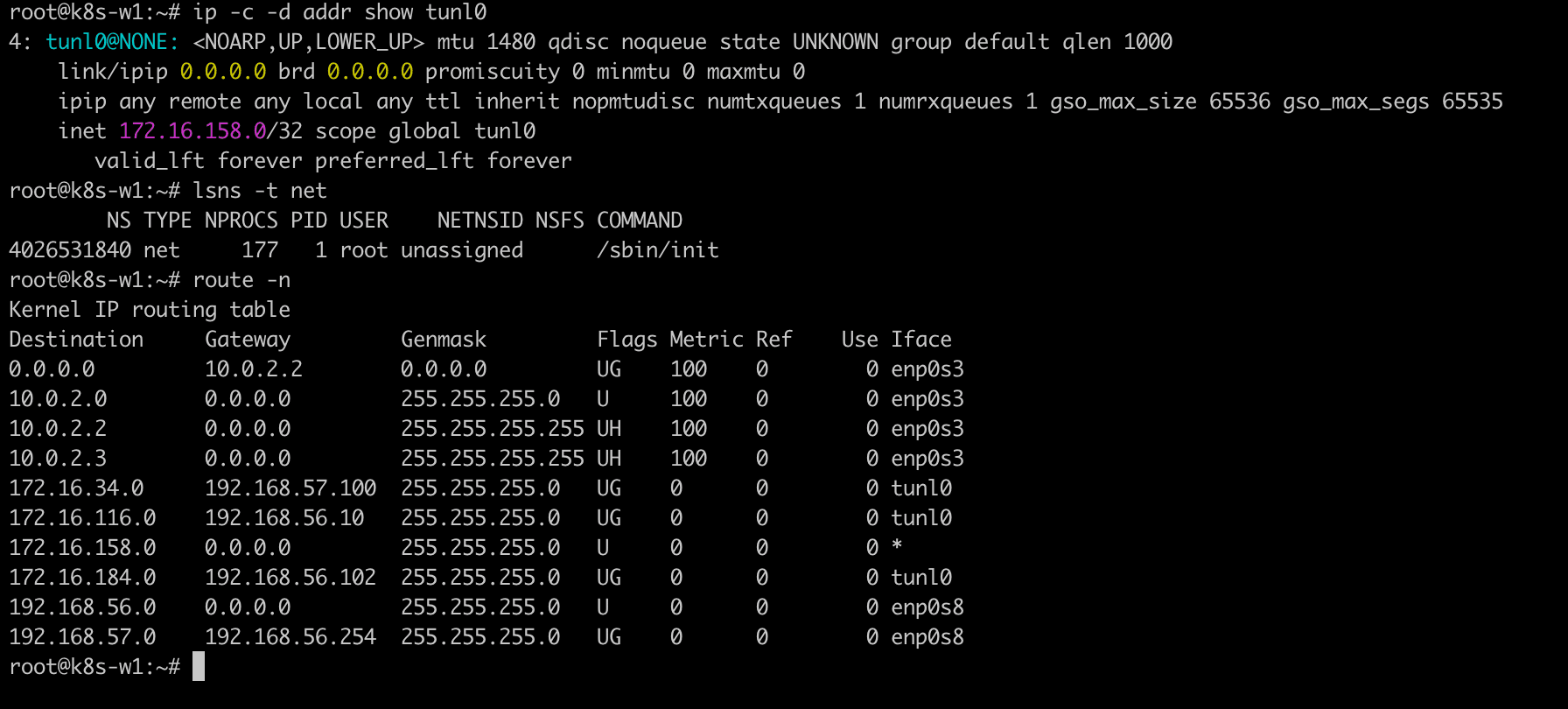Click the cyan tunl0@NONE interface name

click(x=112, y=42)
